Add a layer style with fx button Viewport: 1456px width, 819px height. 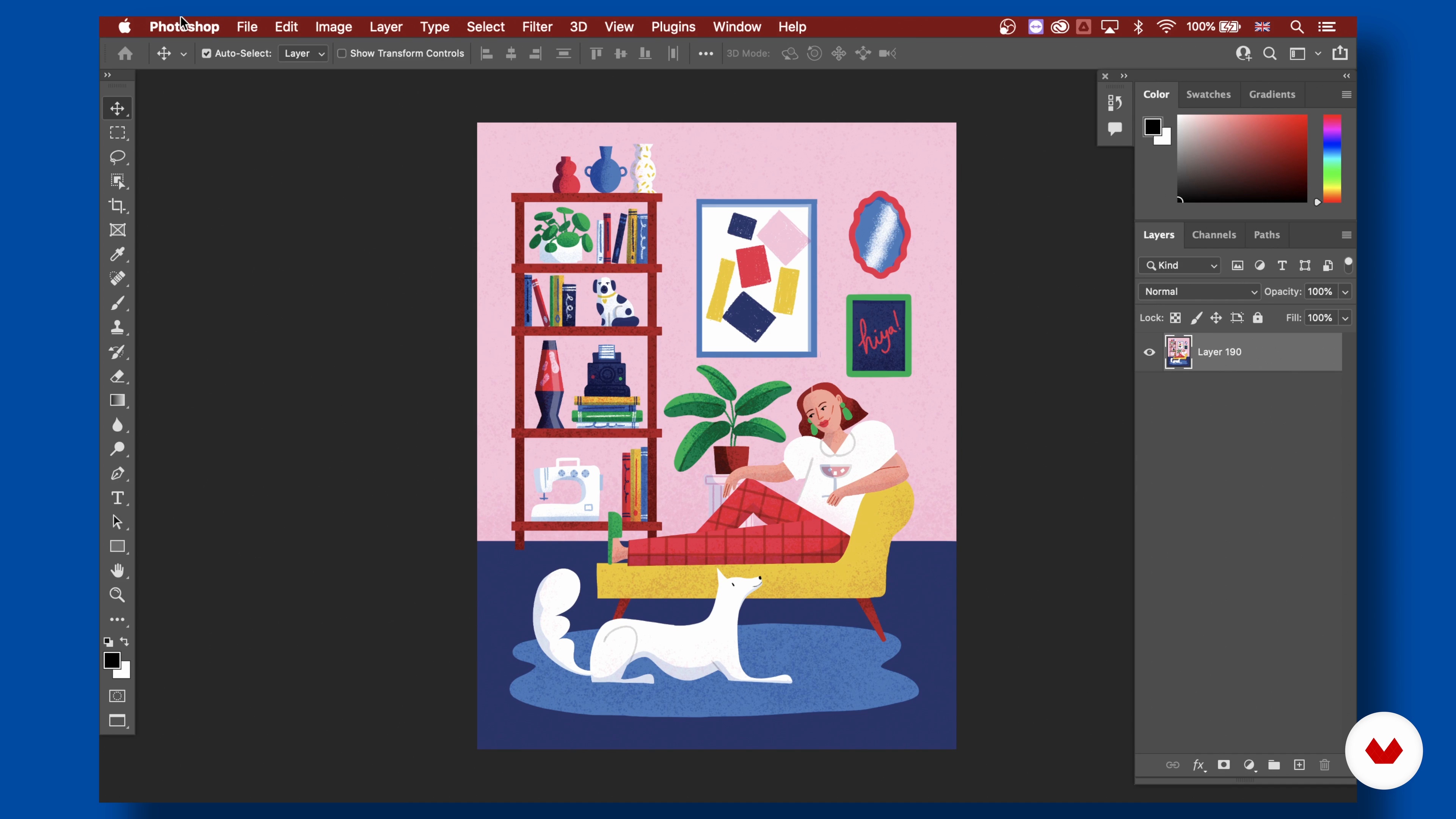[x=1199, y=765]
